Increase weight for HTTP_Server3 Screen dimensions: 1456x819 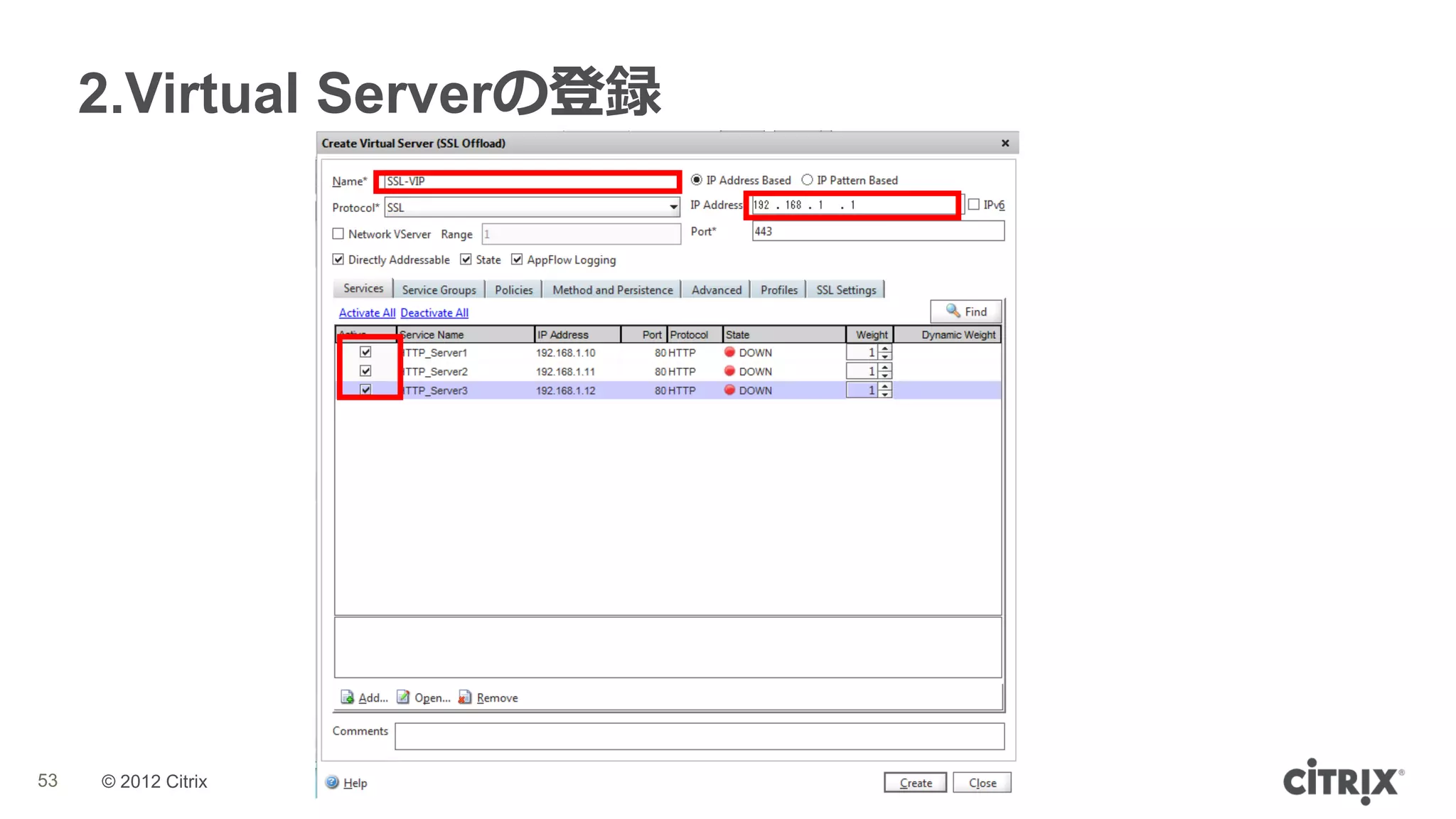(885, 386)
